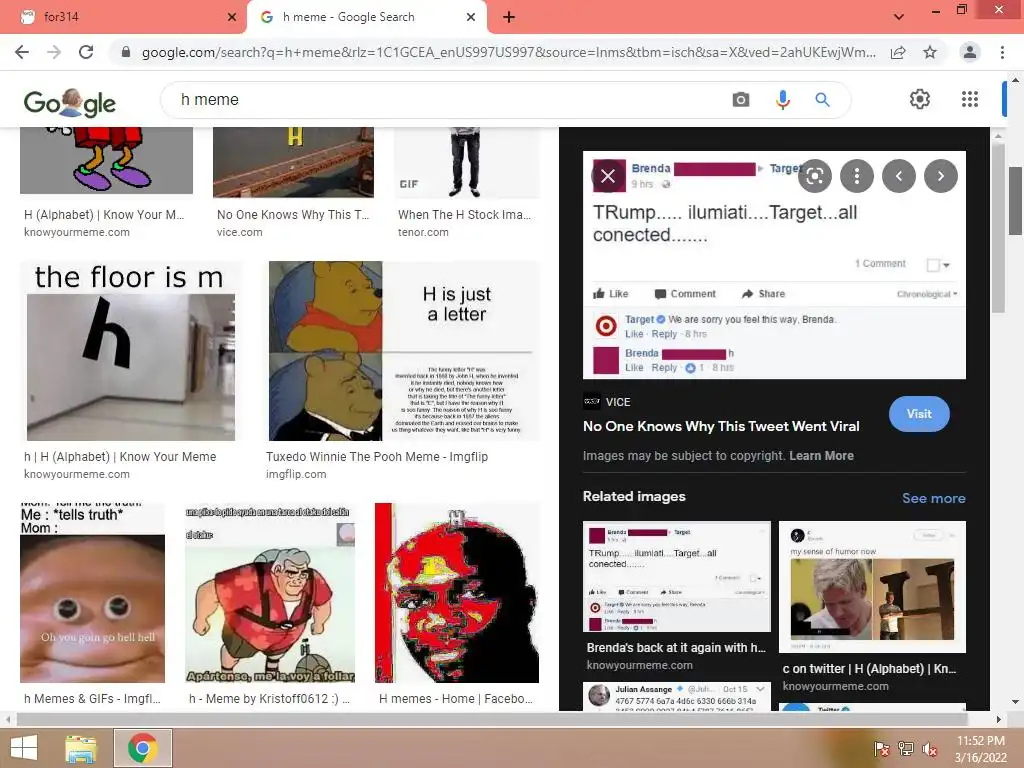Open Tuxedo Winnie The Pooh Meme - Imgflip
Viewport: 1024px width, 768px height.
(377, 456)
